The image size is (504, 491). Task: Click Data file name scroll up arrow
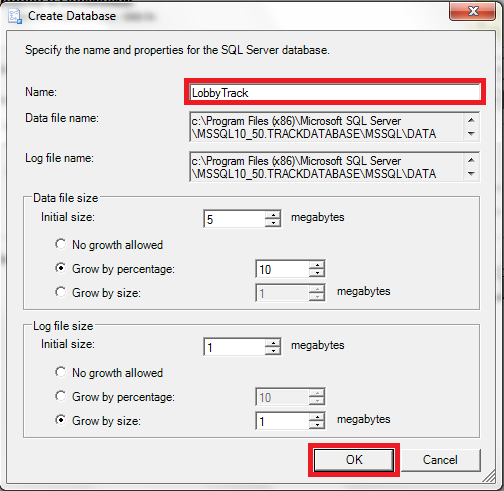[471, 120]
